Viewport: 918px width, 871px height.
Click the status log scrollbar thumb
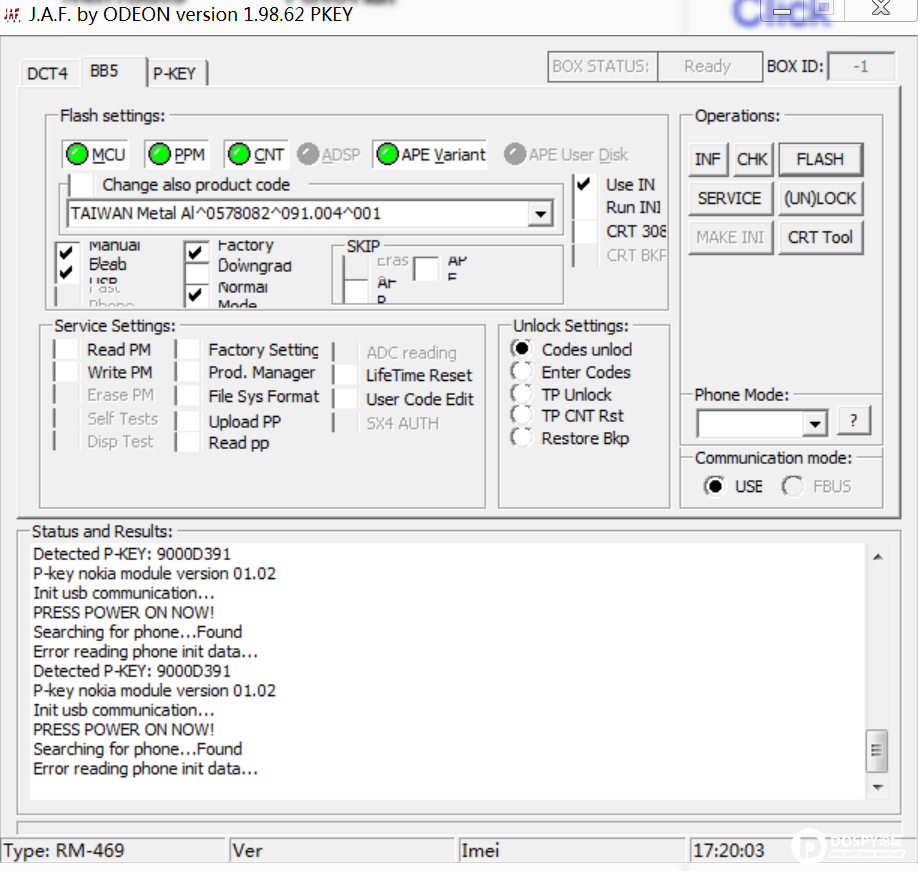click(x=877, y=750)
